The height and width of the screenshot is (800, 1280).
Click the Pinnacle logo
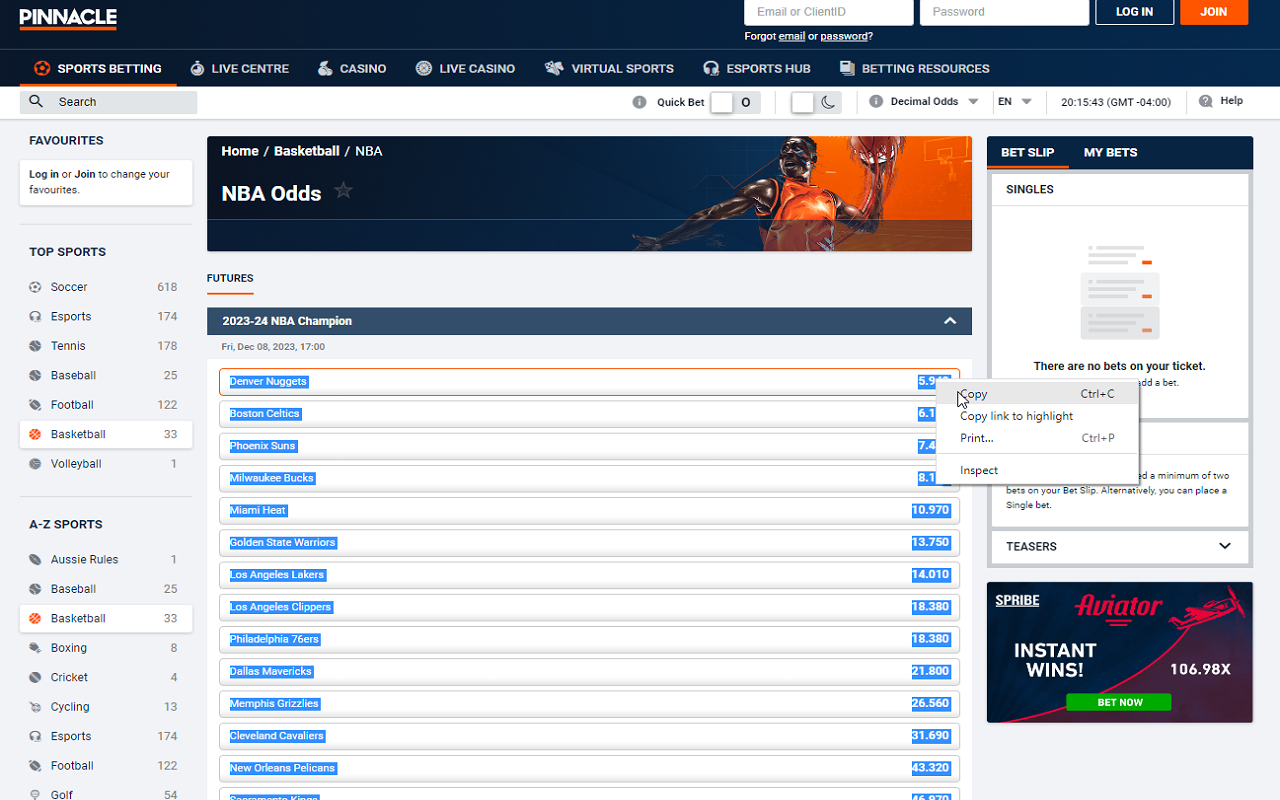point(68,18)
